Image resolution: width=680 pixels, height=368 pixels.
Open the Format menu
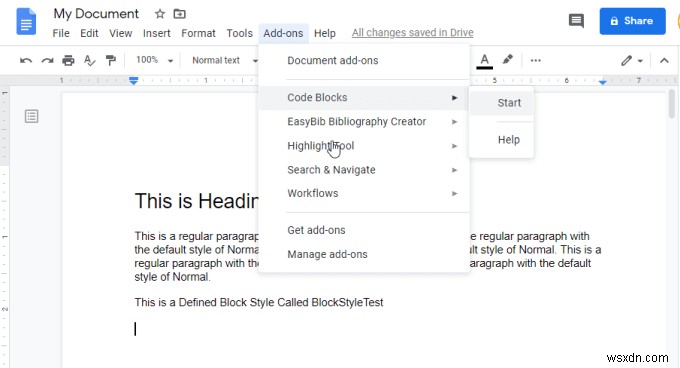pyautogui.click(x=198, y=33)
